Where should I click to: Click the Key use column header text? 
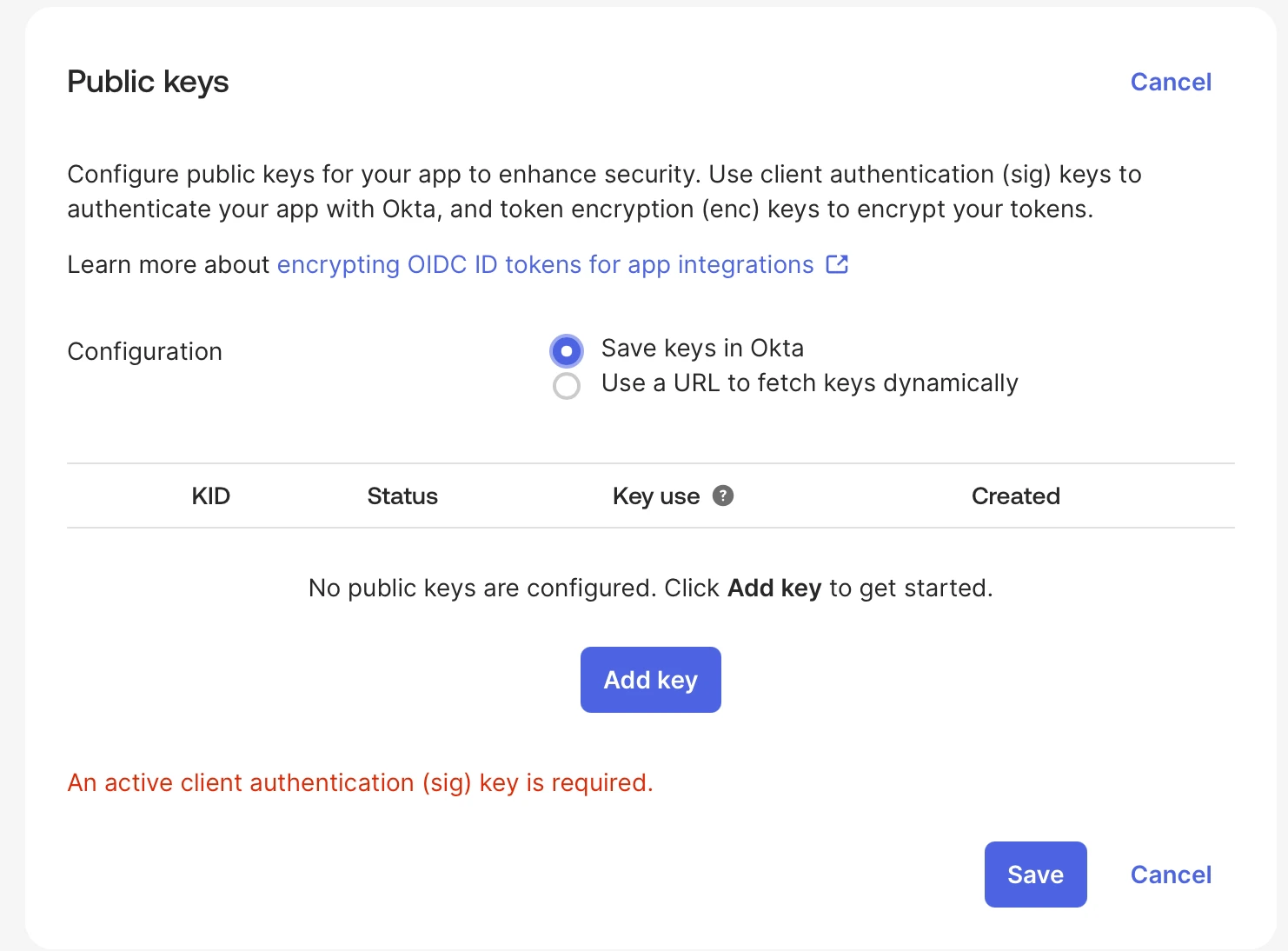point(655,496)
